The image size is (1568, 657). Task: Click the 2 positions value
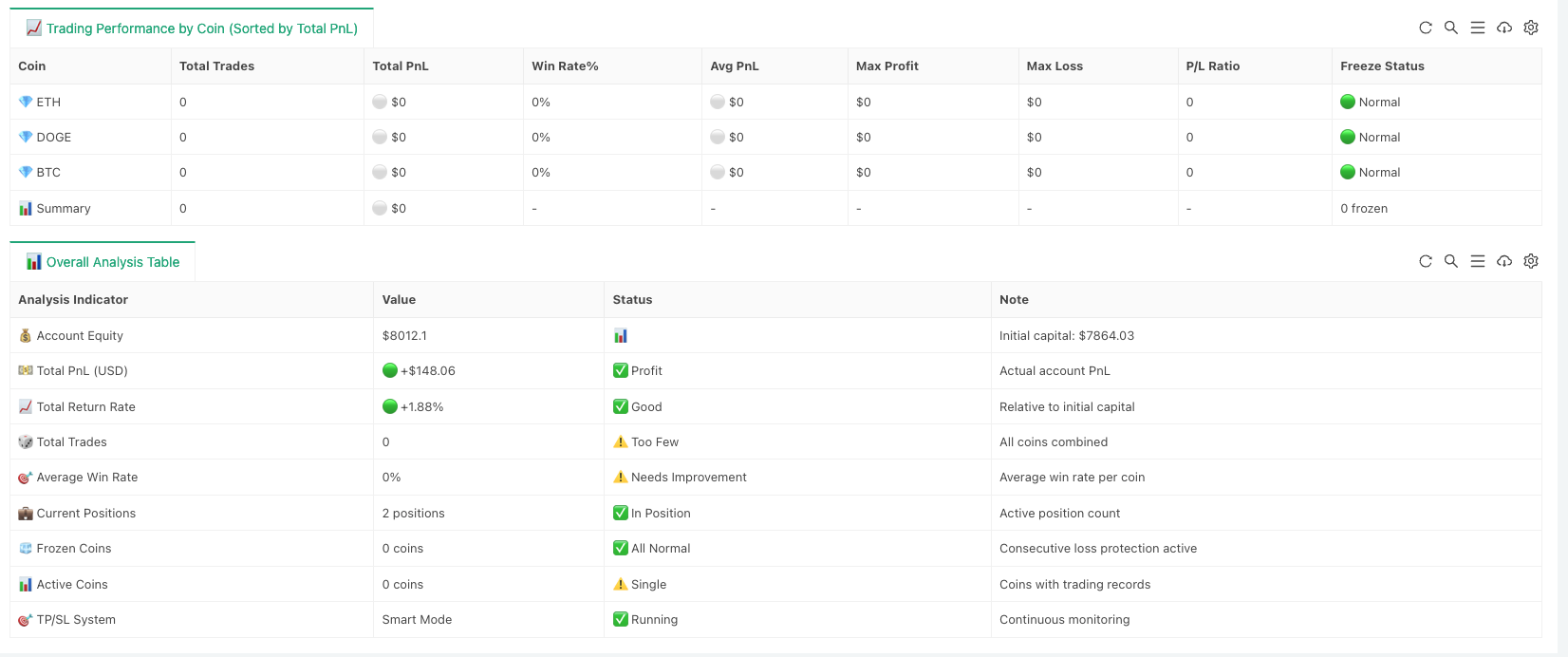click(413, 513)
